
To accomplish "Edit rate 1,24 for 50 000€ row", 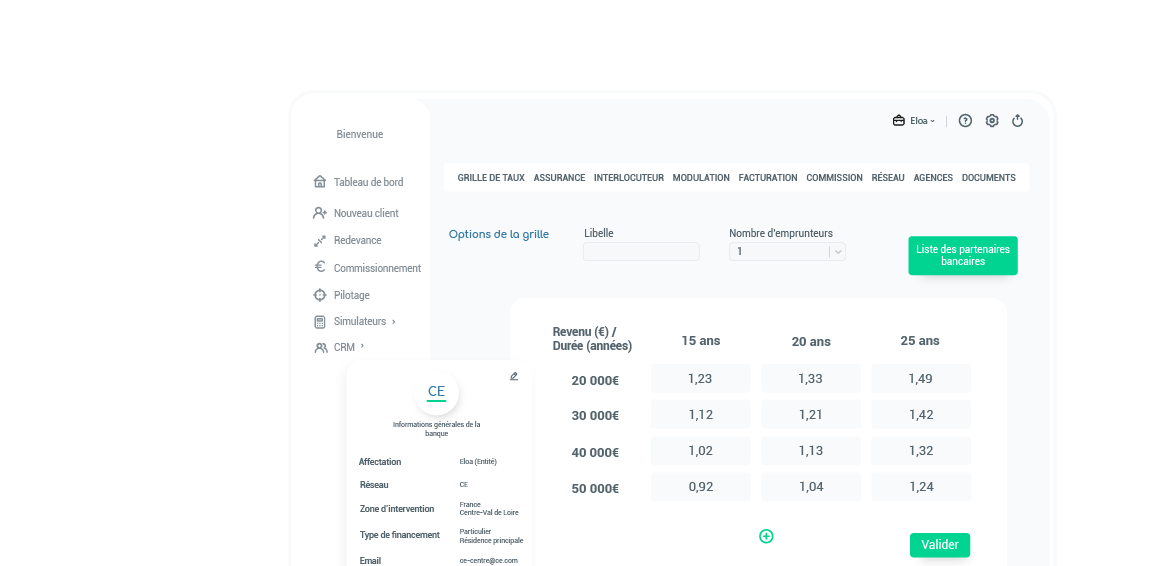I will (921, 487).
